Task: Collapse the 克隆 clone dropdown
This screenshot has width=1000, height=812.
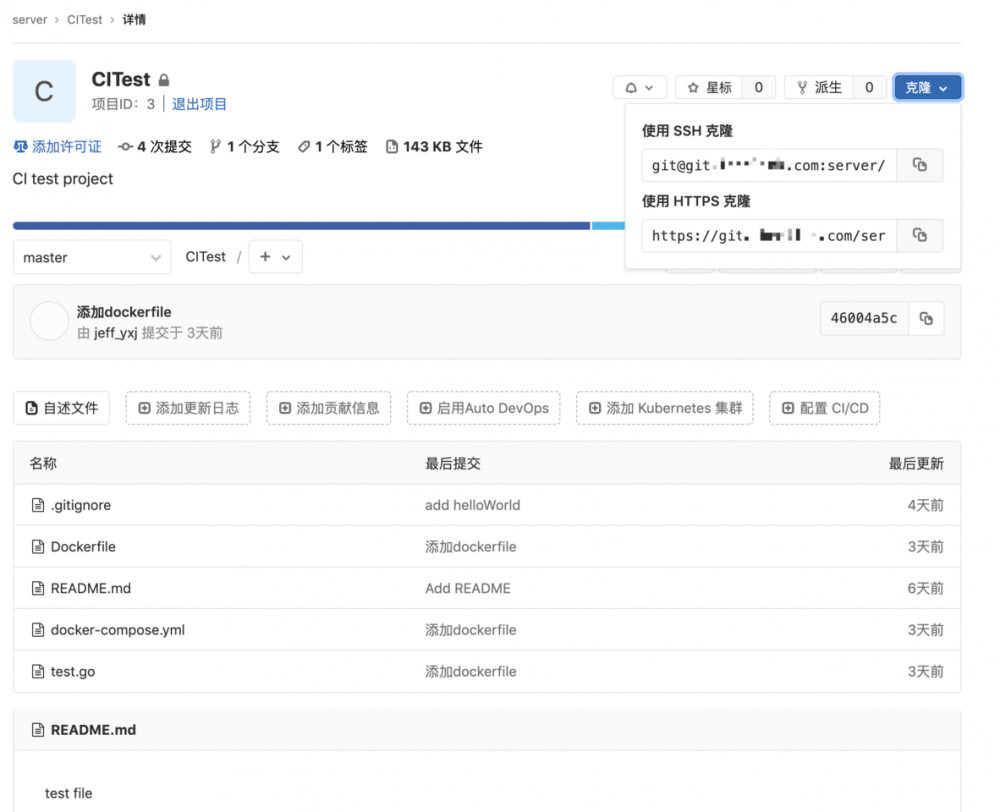Action: (927, 87)
